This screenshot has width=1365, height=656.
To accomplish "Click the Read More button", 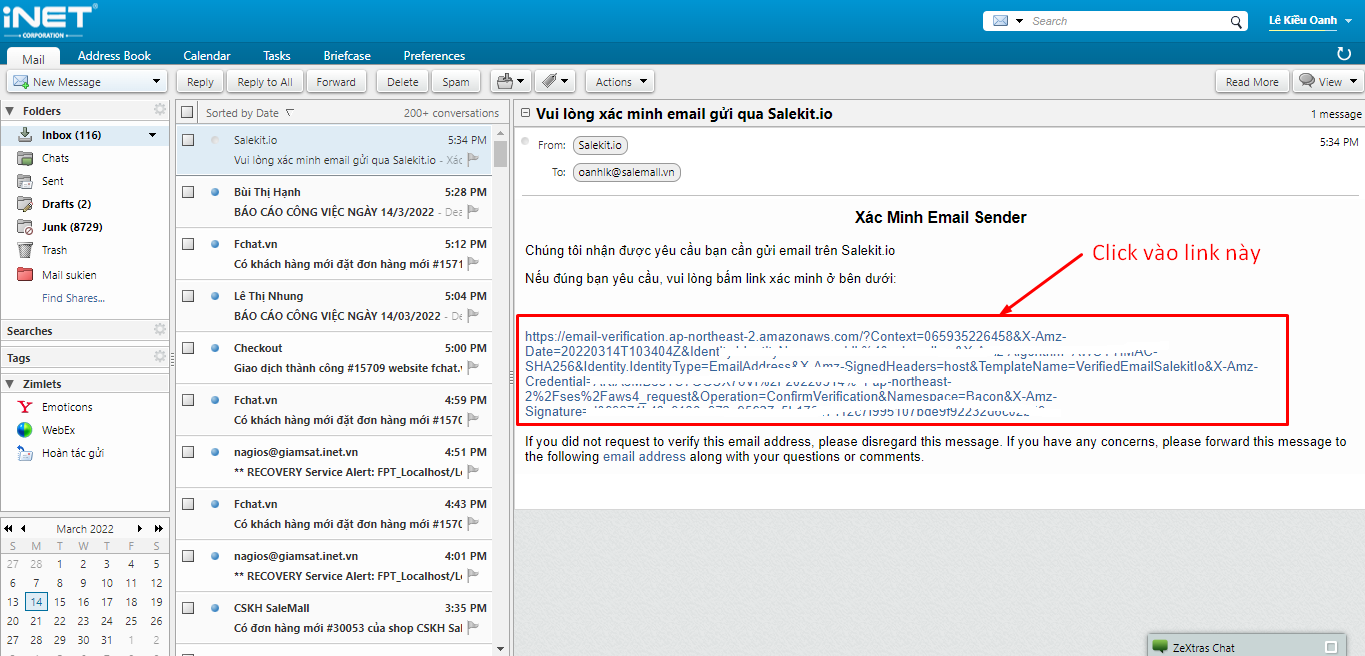I will pyautogui.click(x=1252, y=82).
